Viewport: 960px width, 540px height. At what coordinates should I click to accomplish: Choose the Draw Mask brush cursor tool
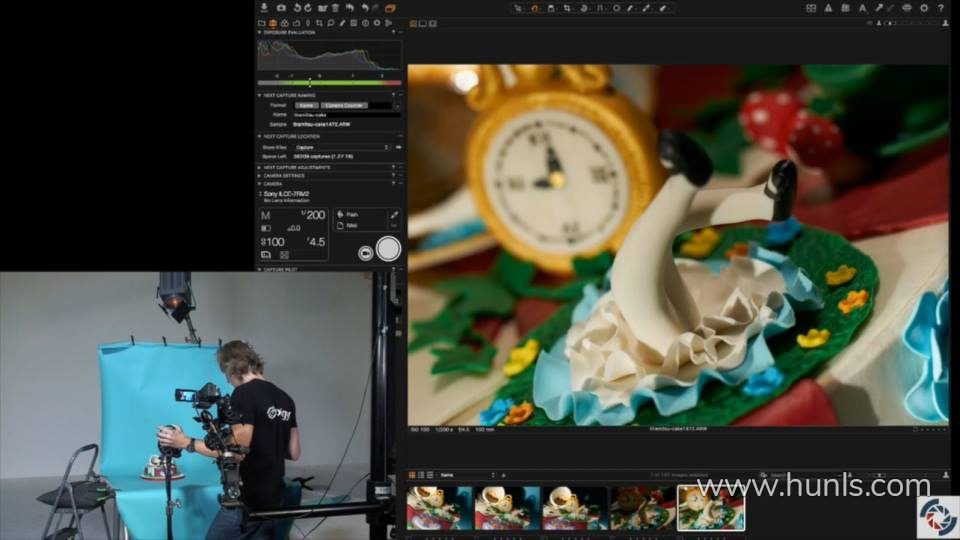coord(631,8)
